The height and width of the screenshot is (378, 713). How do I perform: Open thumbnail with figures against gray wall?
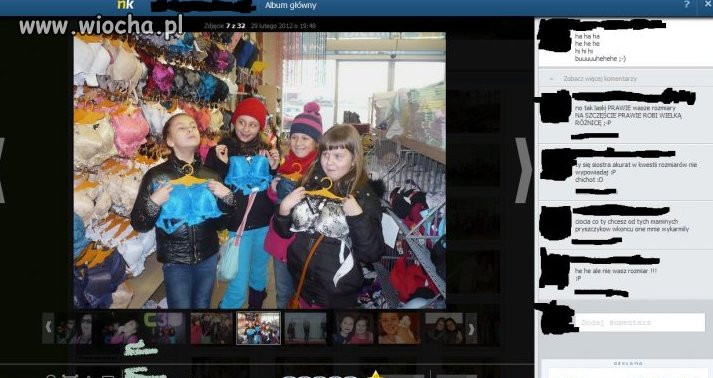(x=305, y=328)
